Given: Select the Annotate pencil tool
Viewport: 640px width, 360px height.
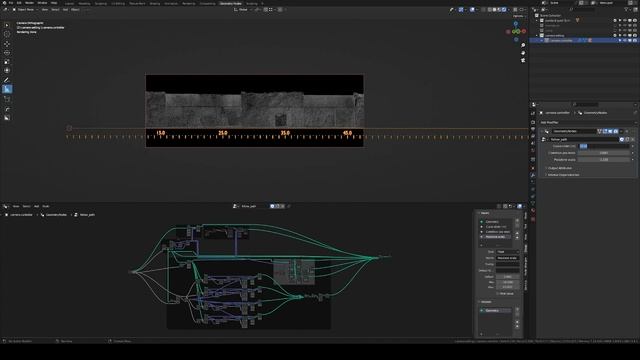Looking at the screenshot, I should tap(7, 80).
